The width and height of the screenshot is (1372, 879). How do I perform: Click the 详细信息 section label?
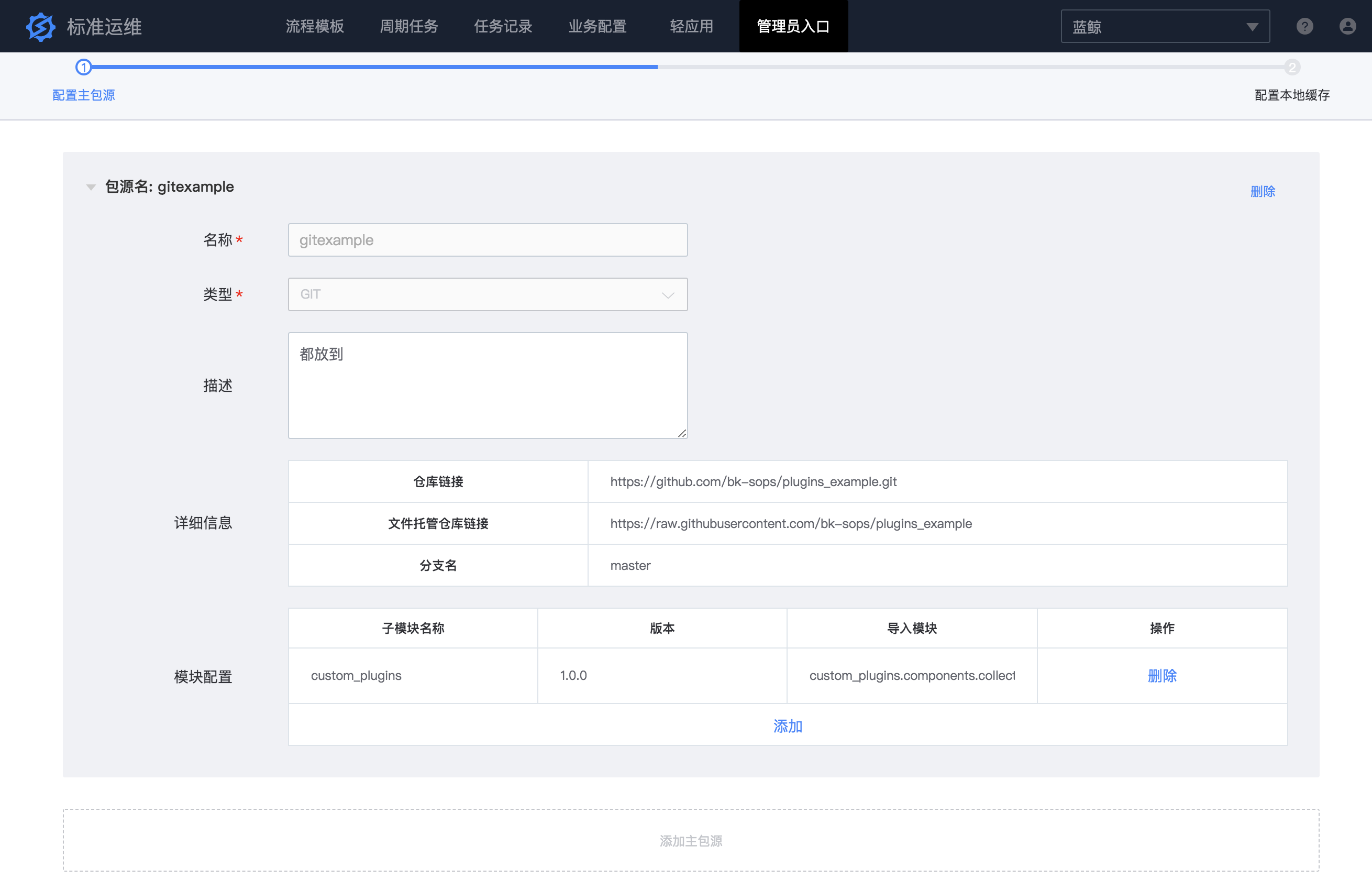203,523
